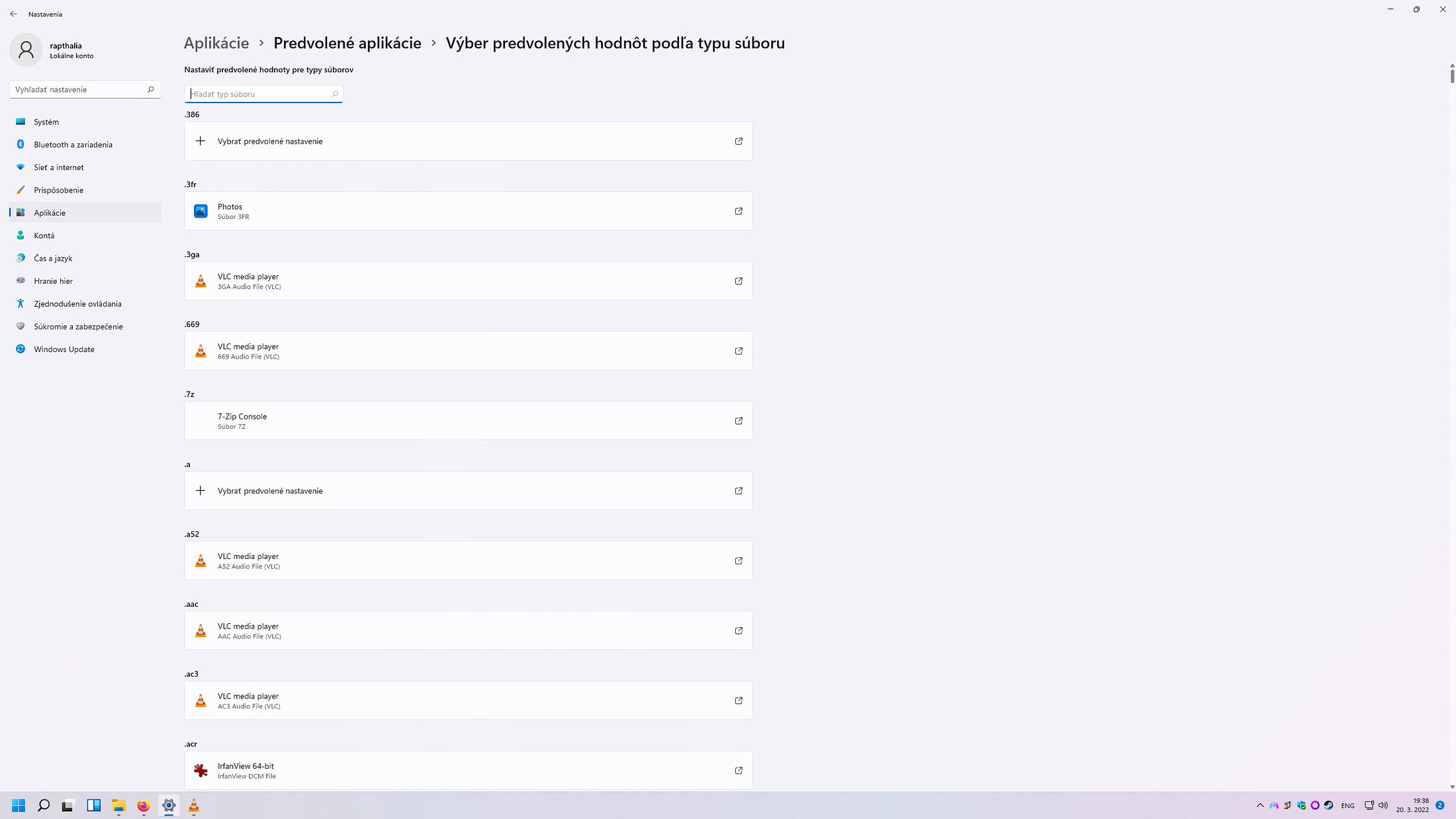Click the Aplikácie breadcrumb link
Screen dimensions: 1456x819
click(x=216, y=43)
